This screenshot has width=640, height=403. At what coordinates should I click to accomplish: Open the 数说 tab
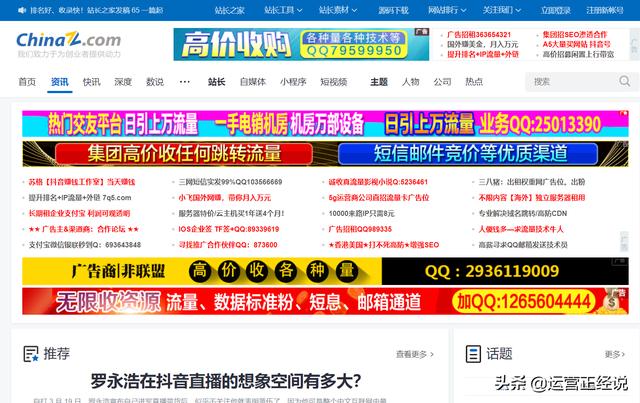click(155, 82)
